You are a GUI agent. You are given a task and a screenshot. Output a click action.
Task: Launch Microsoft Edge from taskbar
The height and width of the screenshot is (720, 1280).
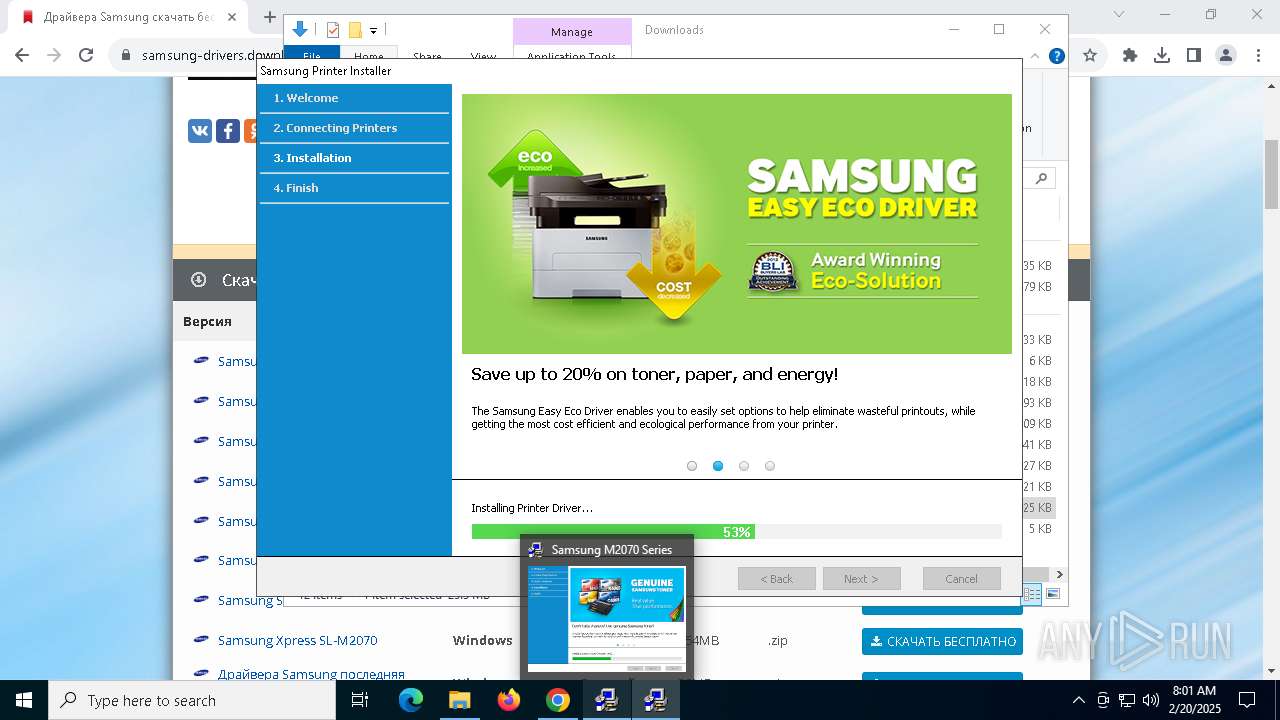(x=410, y=700)
